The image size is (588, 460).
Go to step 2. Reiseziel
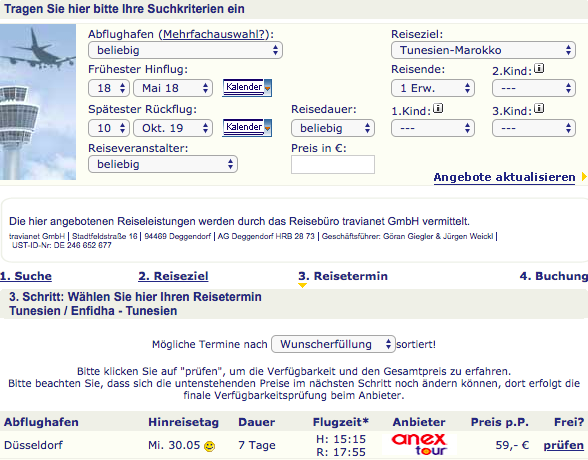(x=173, y=276)
